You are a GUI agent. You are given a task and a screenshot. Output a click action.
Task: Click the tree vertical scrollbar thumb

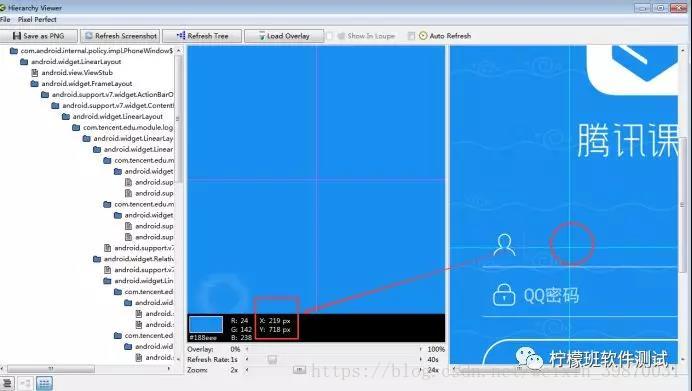(x=178, y=118)
